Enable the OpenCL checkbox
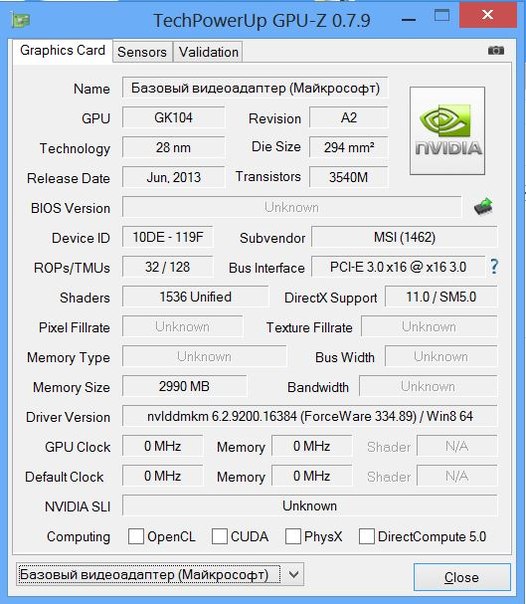The height and width of the screenshot is (604, 526). click(x=136, y=536)
